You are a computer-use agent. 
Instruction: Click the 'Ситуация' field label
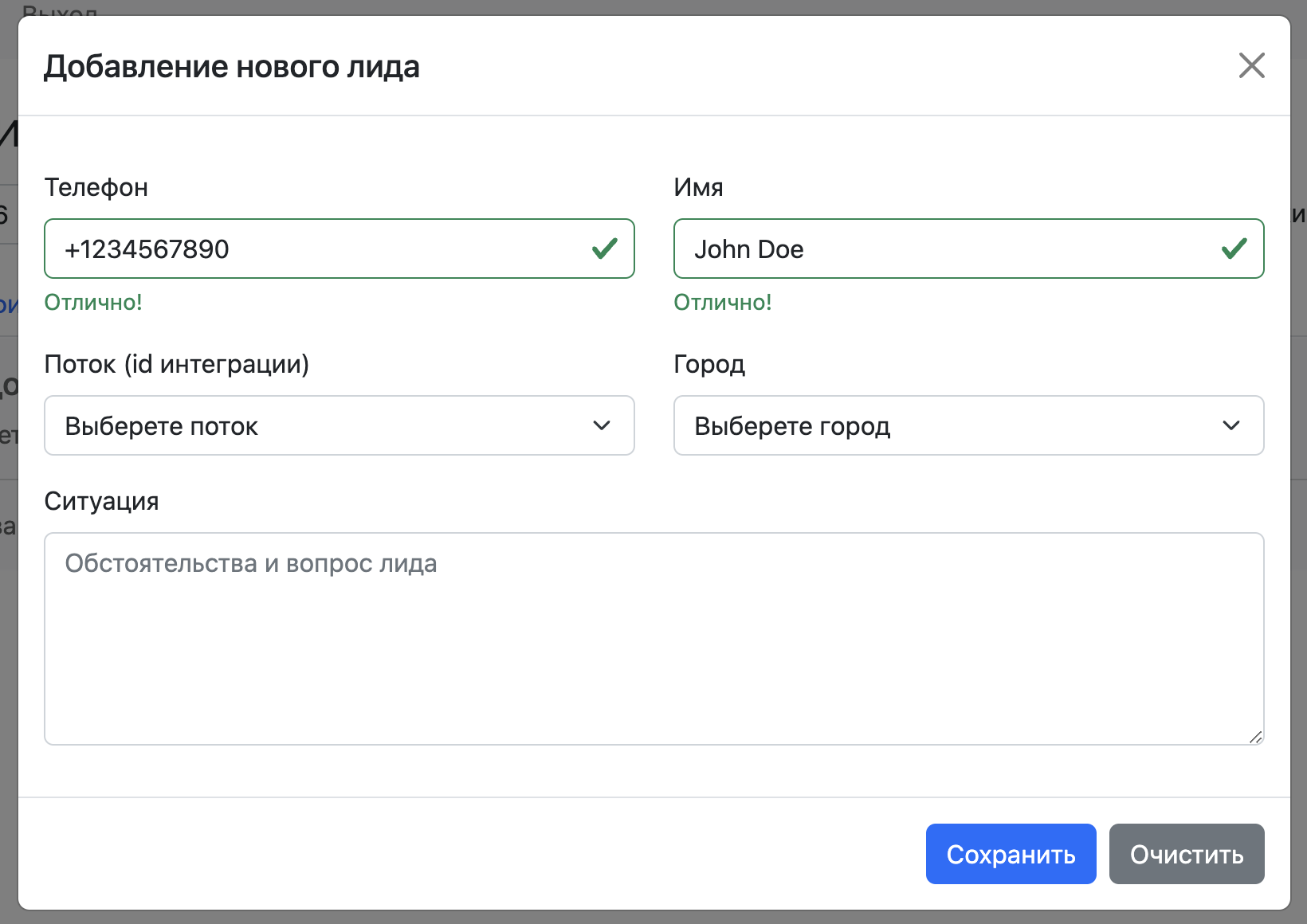tap(101, 501)
